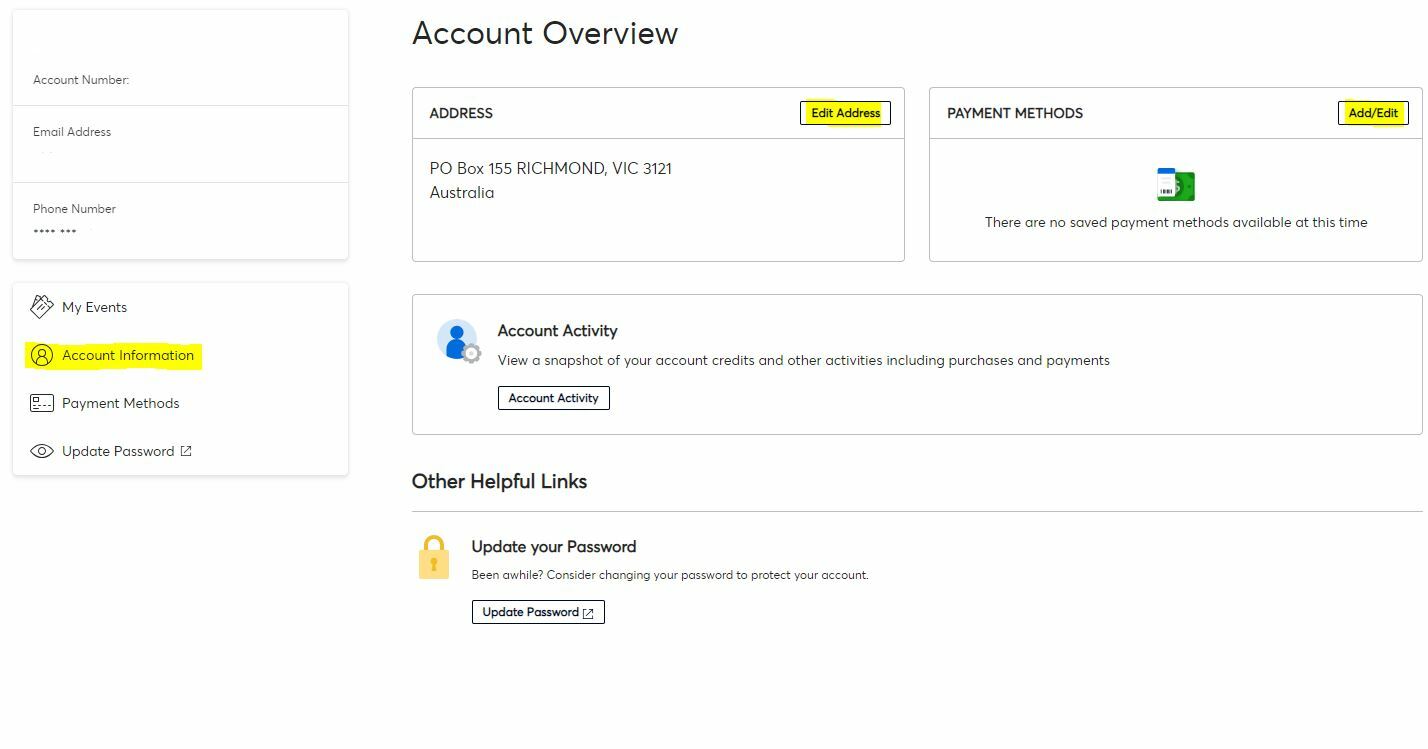Screen dimensions: 1428x749
Task: Open the Account Activity button
Action: pyautogui.click(x=553, y=398)
